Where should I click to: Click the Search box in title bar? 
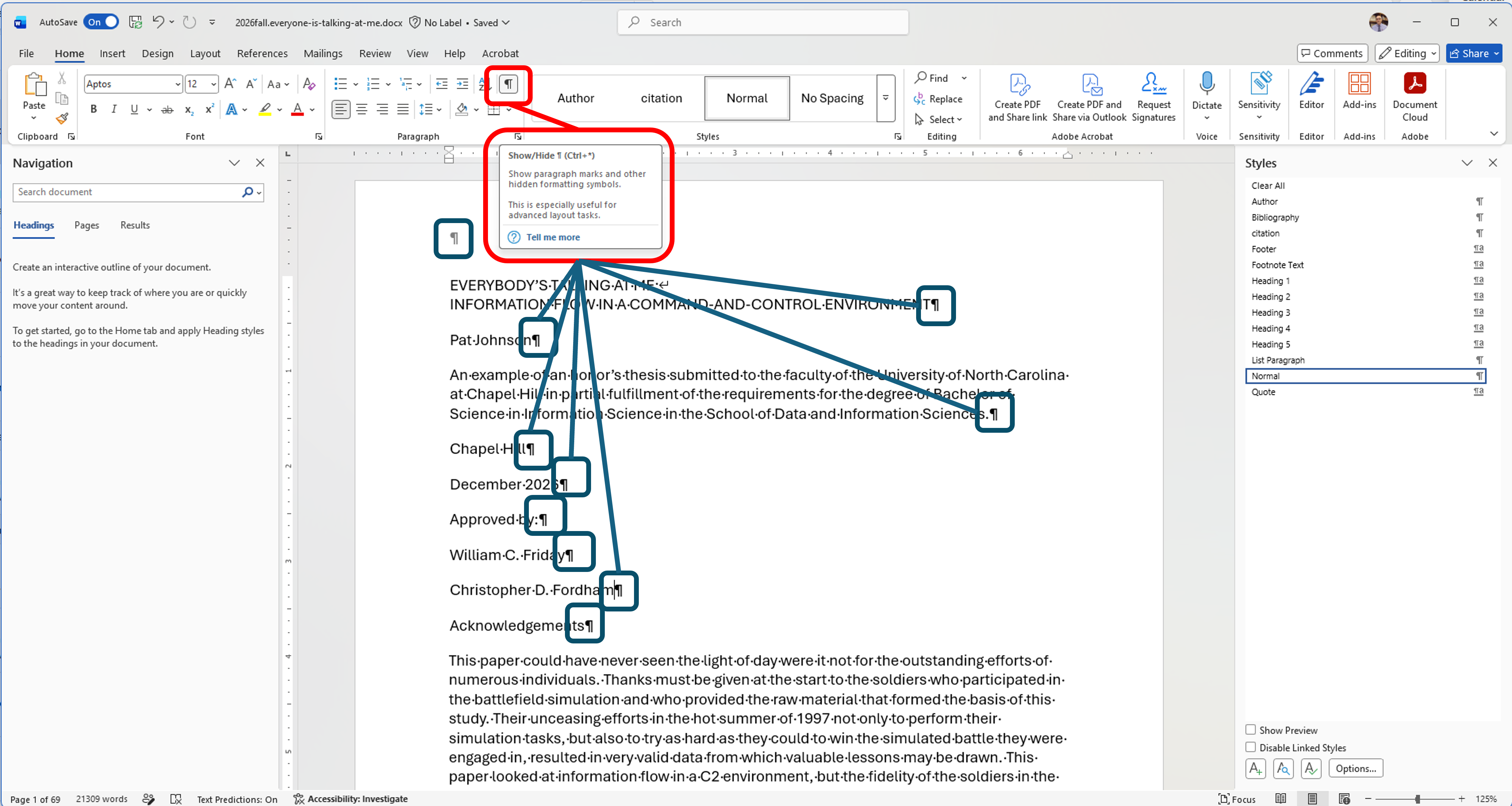(763, 22)
